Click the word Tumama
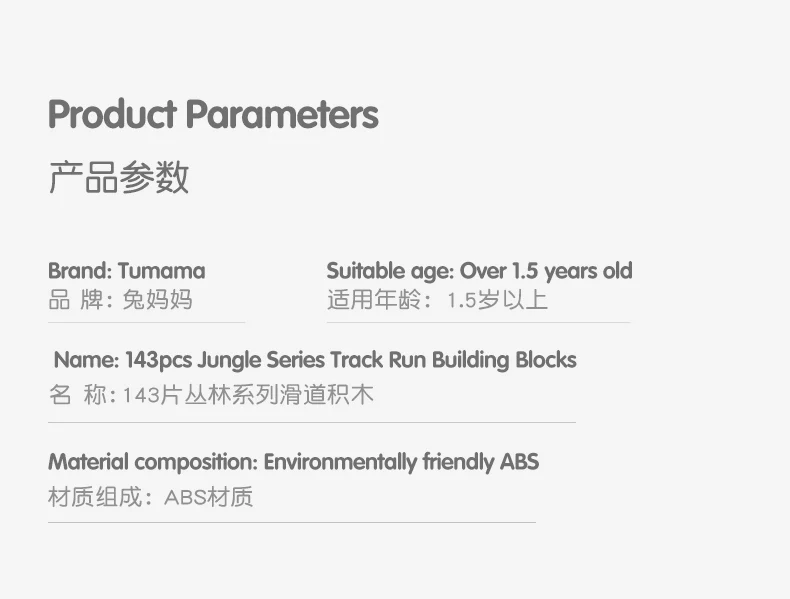Image resolution: width=790 pixels, height=599 pixels. coord(162,271)
